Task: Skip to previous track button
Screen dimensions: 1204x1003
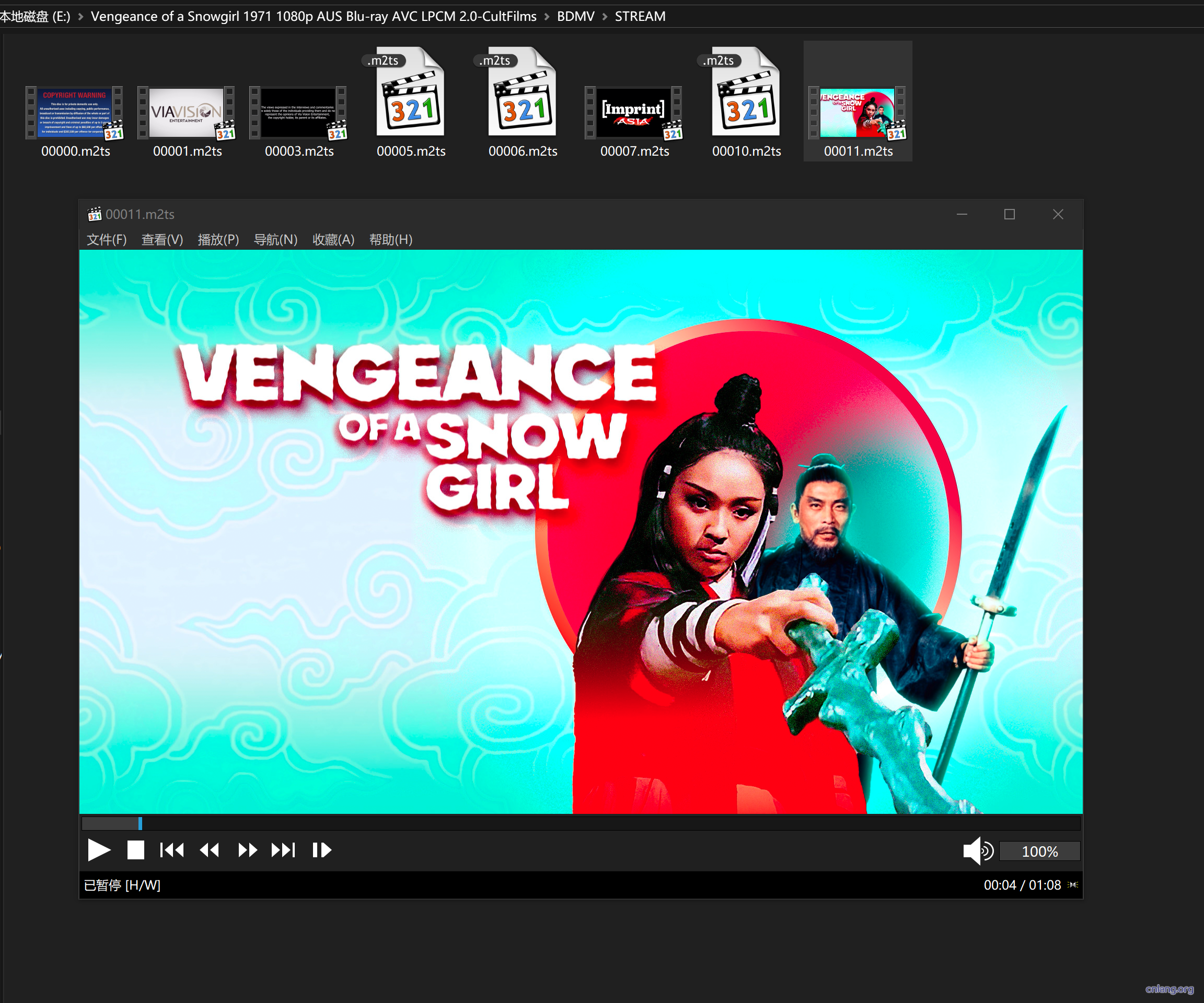Action: (x=172, y=850)
